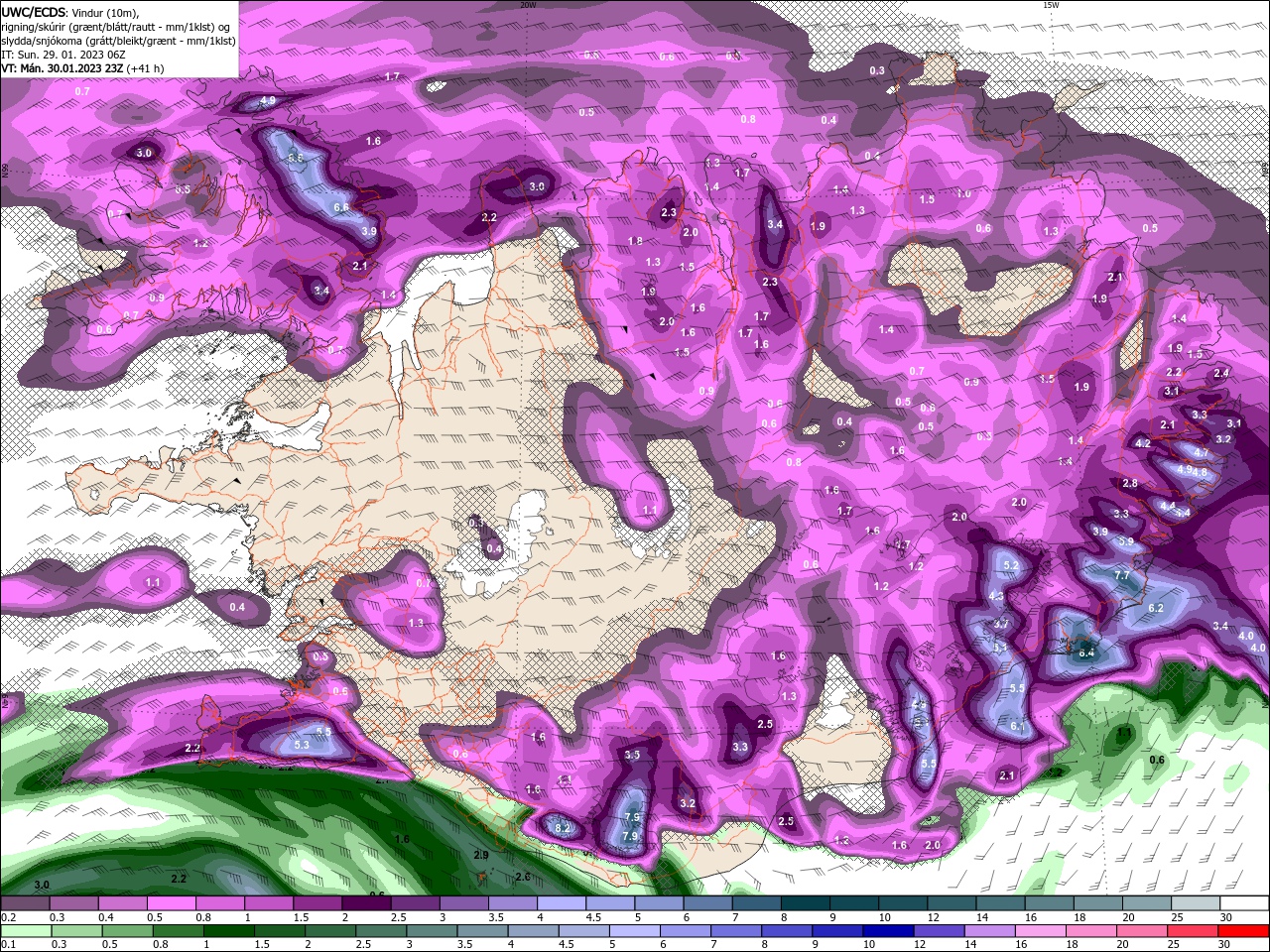Select the white upper legend swatch at 30
Screen dimensions: 1270x952
pos(1245,903)
